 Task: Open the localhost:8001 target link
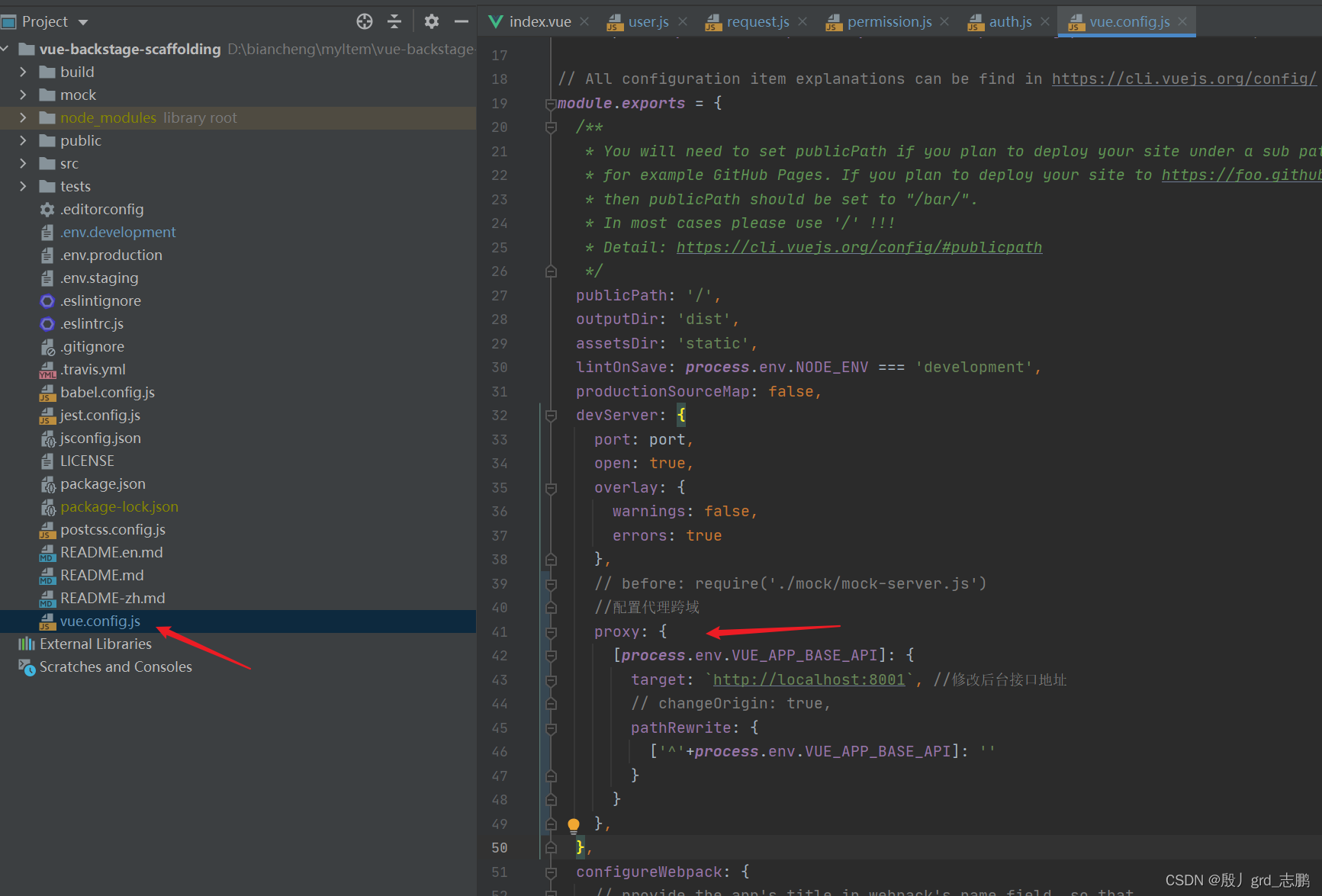[x=809, y=679]
